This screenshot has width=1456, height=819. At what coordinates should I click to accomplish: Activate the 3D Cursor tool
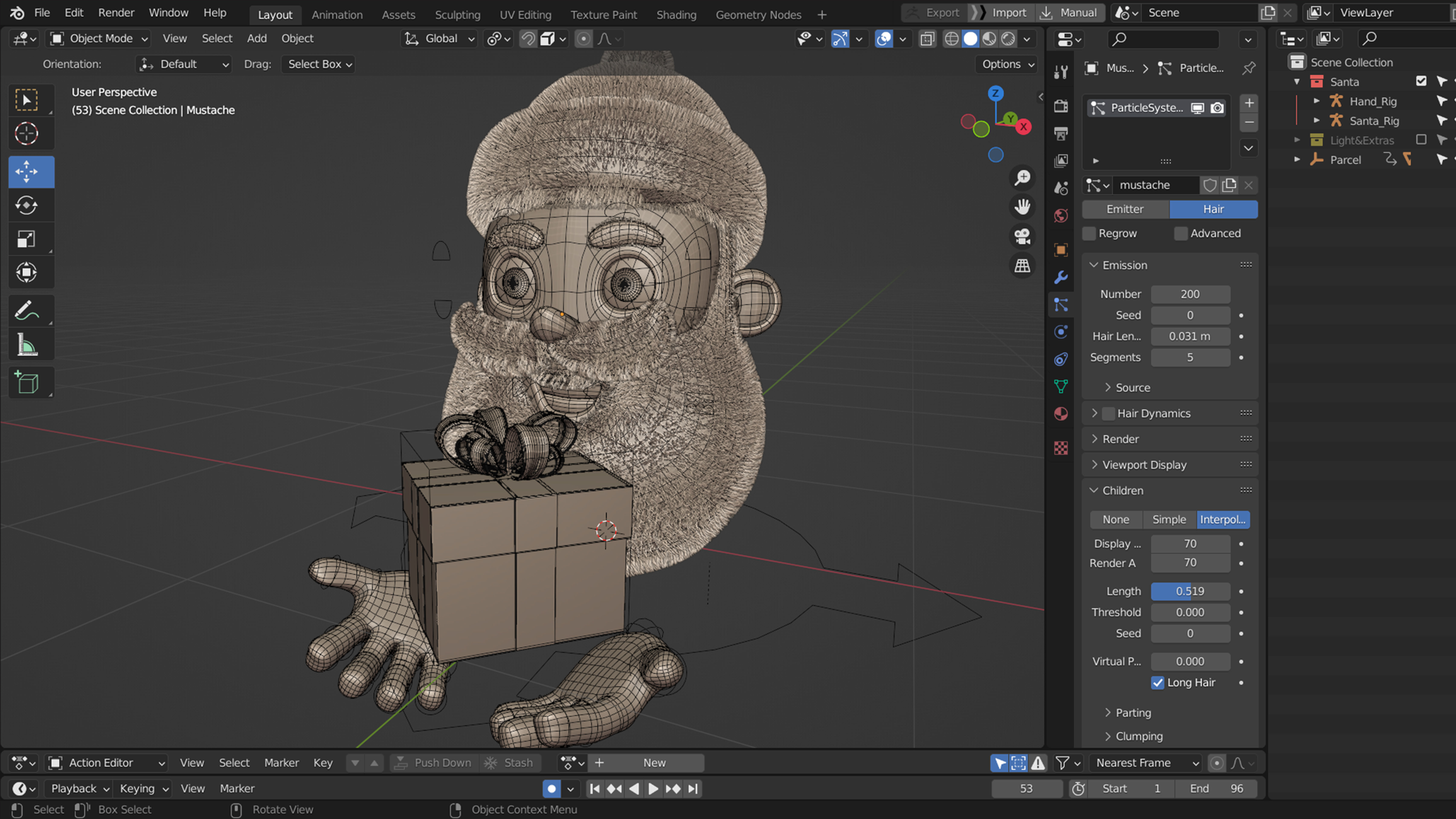point(27,134)
